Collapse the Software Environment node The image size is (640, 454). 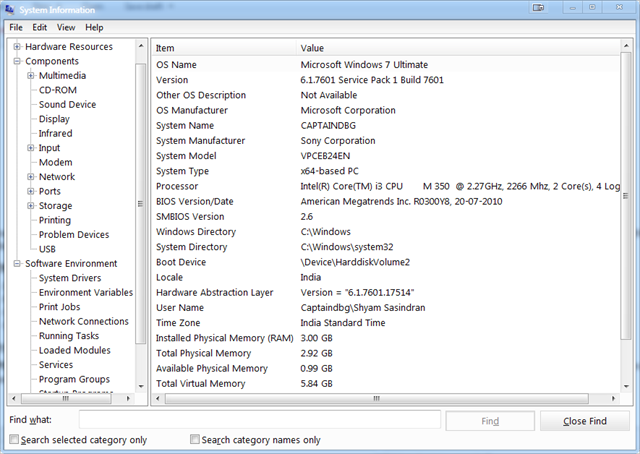[17, 264]
